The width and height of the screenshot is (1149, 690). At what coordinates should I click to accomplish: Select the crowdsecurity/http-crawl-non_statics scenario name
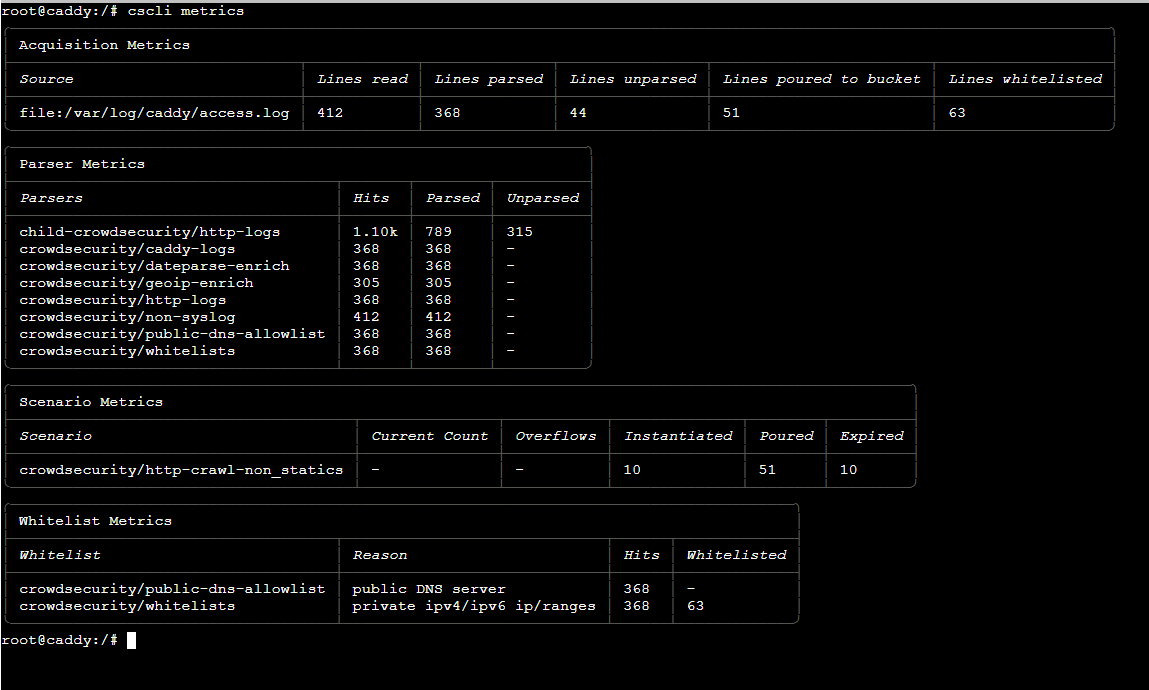click(181, 470)
